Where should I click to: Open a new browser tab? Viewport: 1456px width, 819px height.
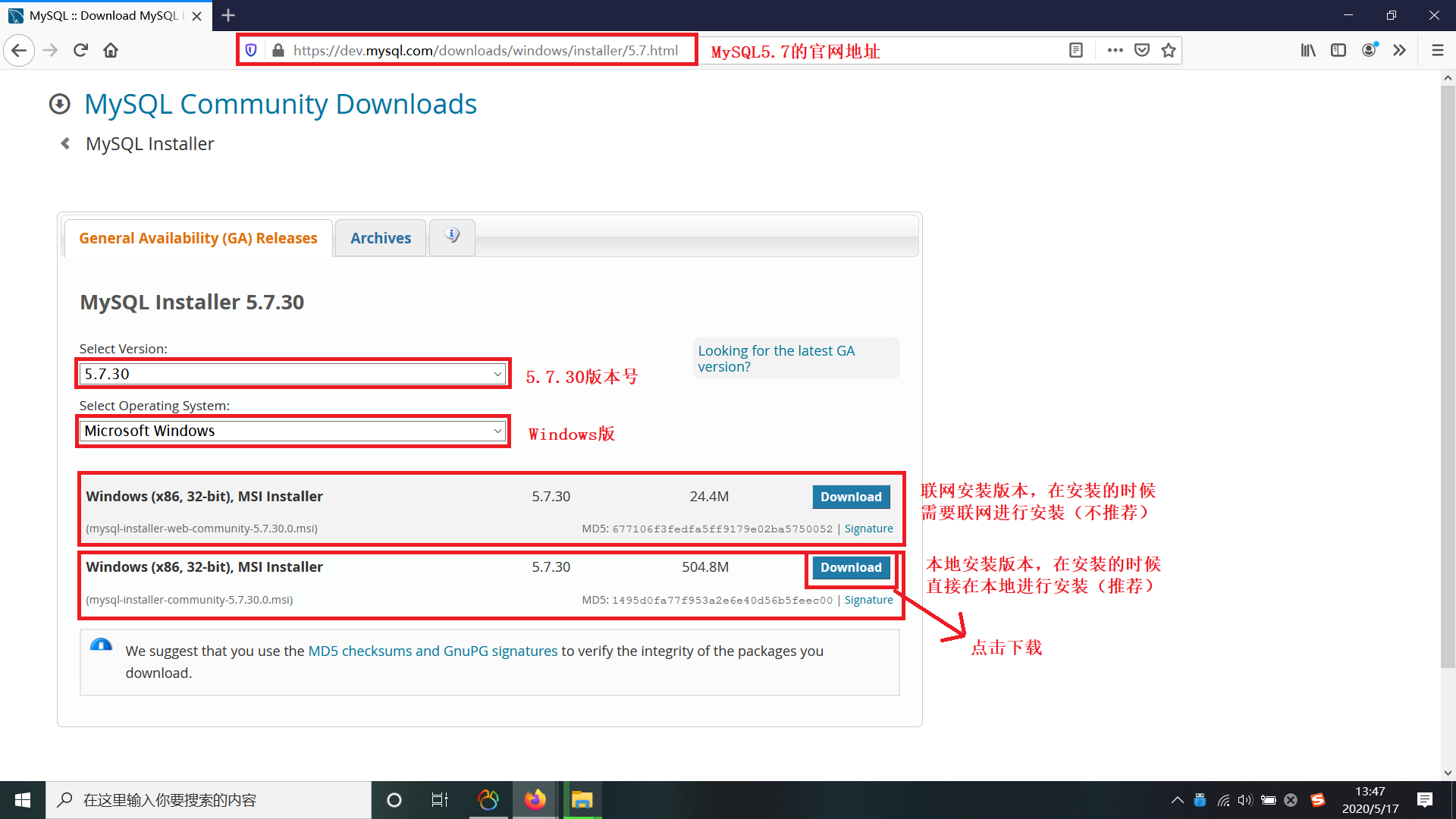tap(228, 15)
